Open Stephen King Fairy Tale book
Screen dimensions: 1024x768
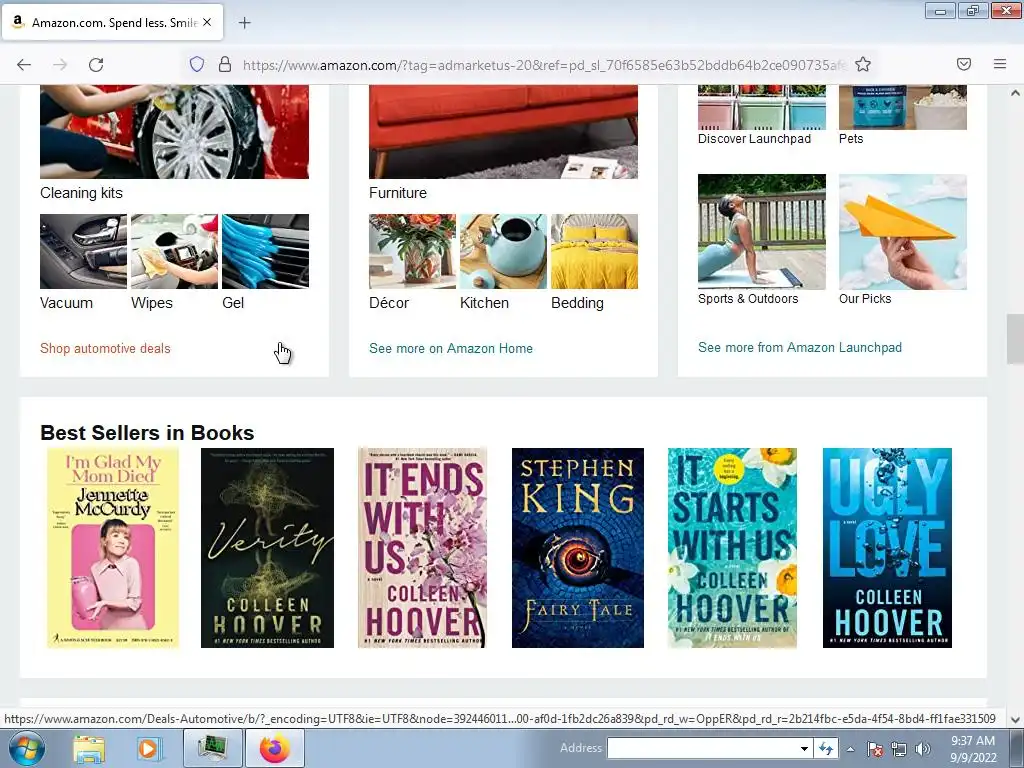(x=578, y=548)
